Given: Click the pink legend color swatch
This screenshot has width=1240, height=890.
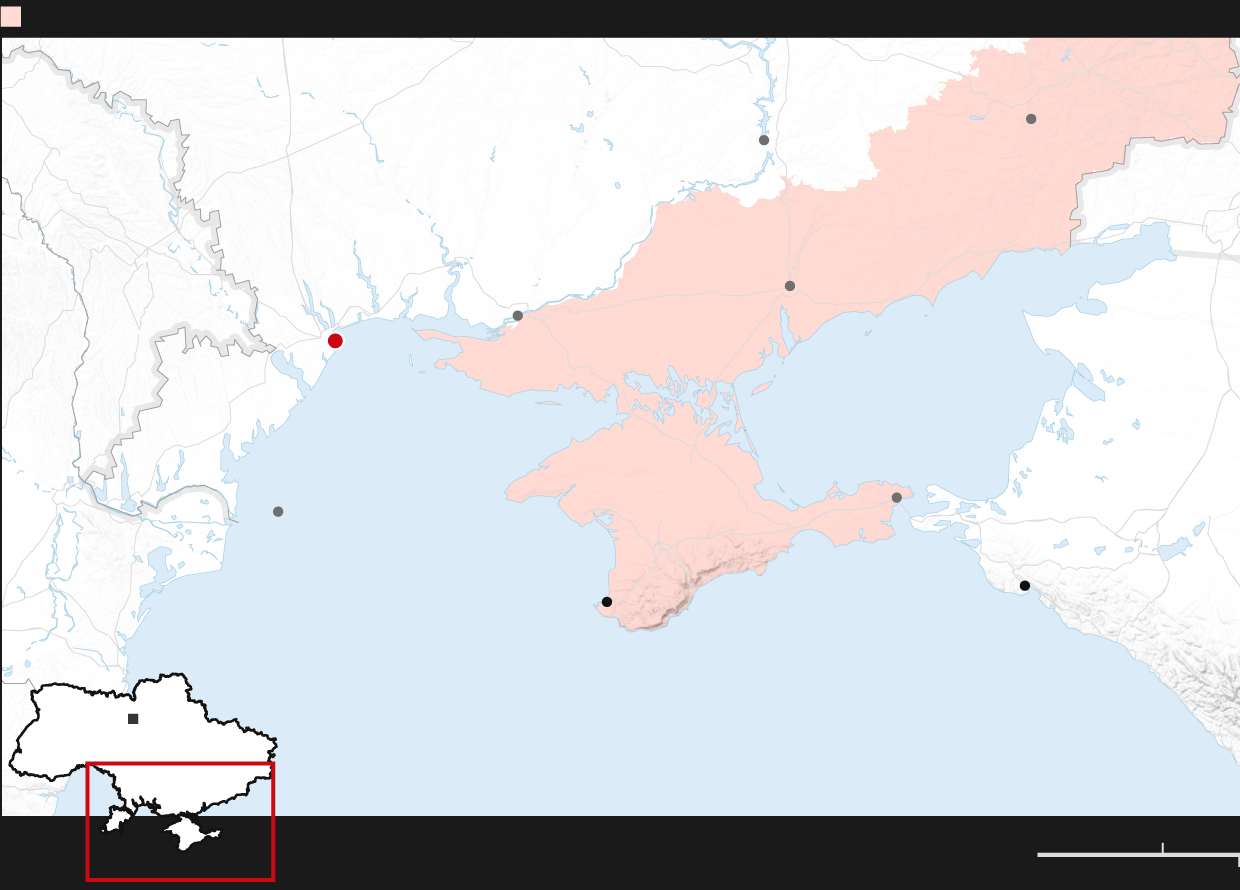Looking at the screenshot, I should [11, 17].
